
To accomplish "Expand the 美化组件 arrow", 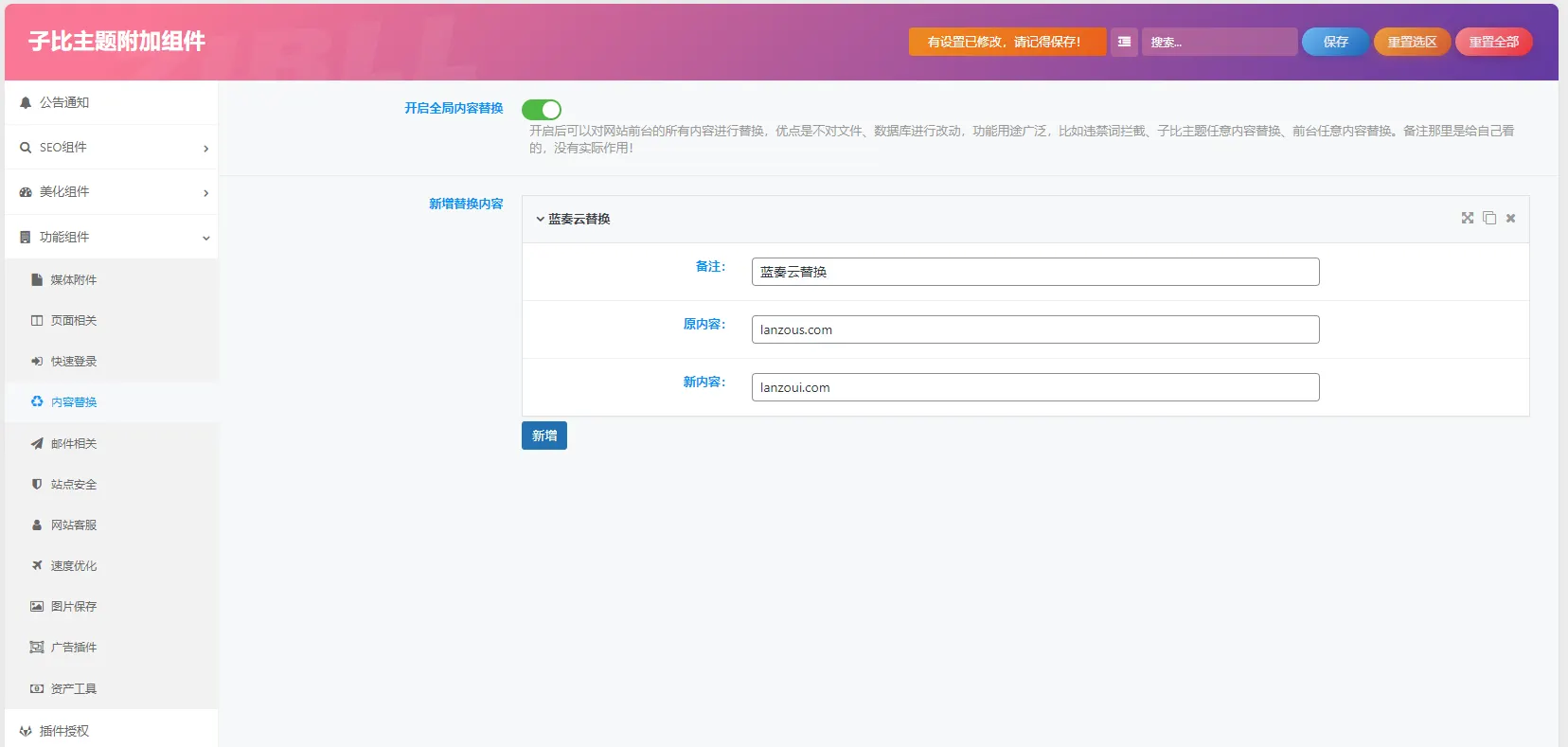I will coord(205,193).
